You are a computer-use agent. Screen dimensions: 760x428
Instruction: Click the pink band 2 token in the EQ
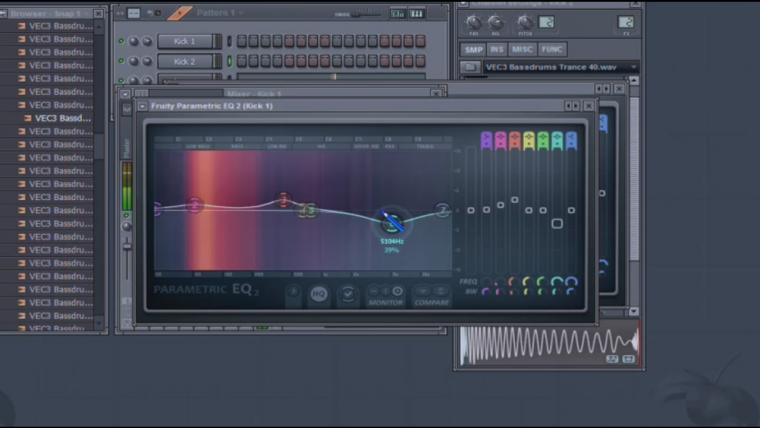point(500,141)
